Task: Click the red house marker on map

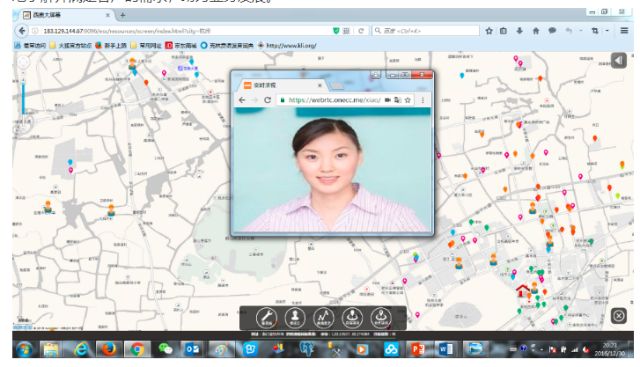Action: click(522, 290)
